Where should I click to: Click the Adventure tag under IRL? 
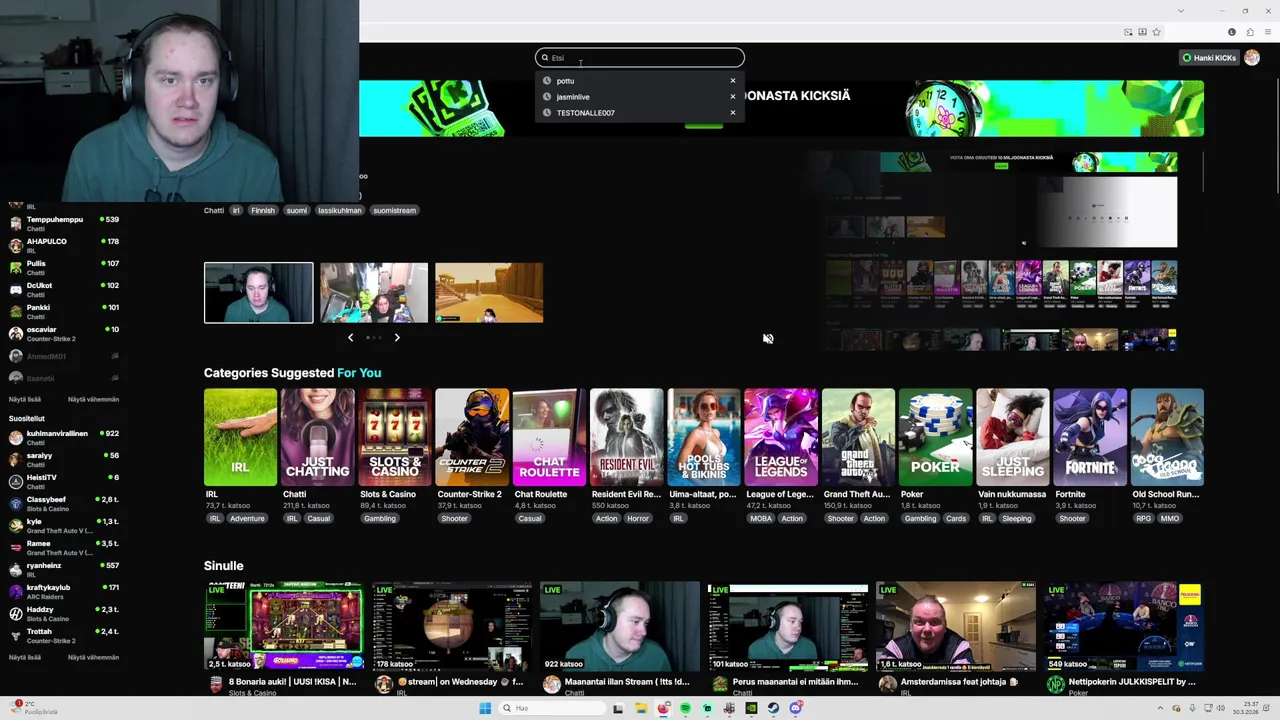coord(247,519)
